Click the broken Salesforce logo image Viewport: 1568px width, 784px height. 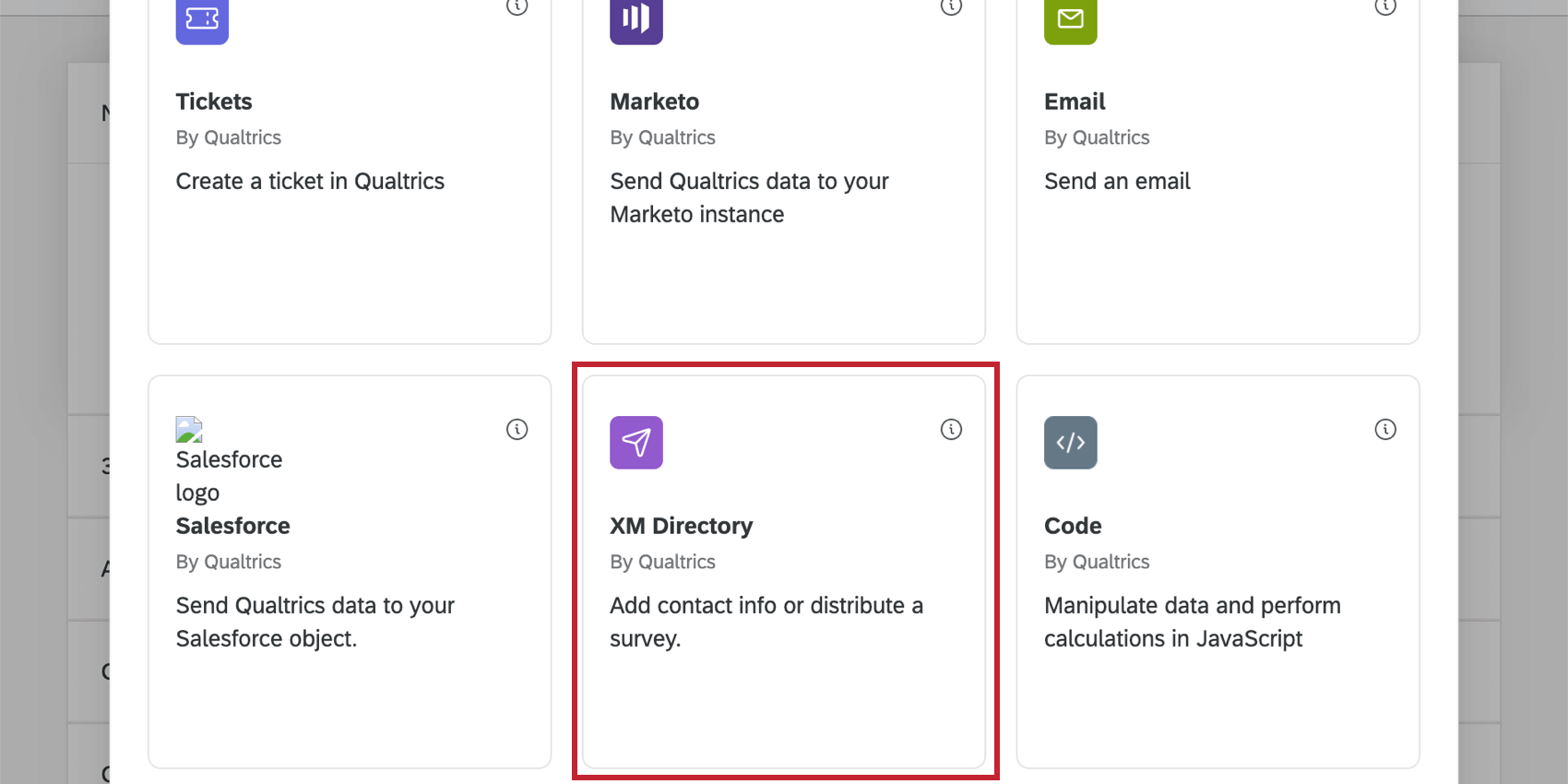(x=189, y=429)
